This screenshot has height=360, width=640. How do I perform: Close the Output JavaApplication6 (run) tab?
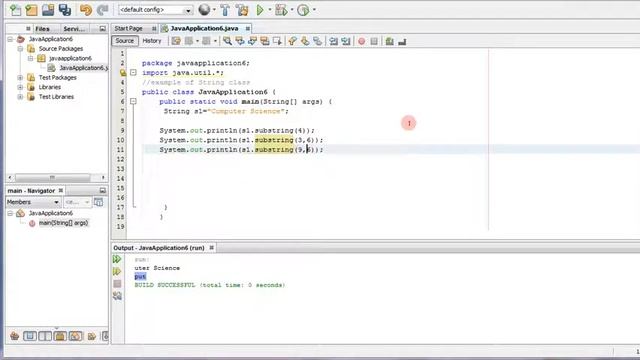coord(211,248)
